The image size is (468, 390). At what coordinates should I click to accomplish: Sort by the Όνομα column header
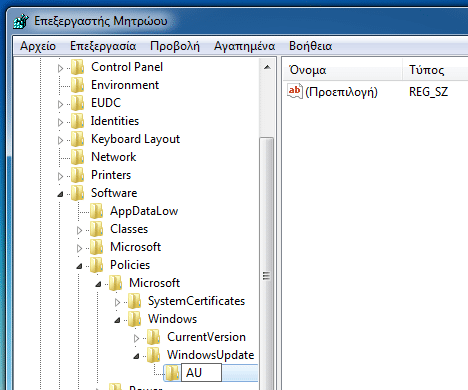[x=343, y=69]
